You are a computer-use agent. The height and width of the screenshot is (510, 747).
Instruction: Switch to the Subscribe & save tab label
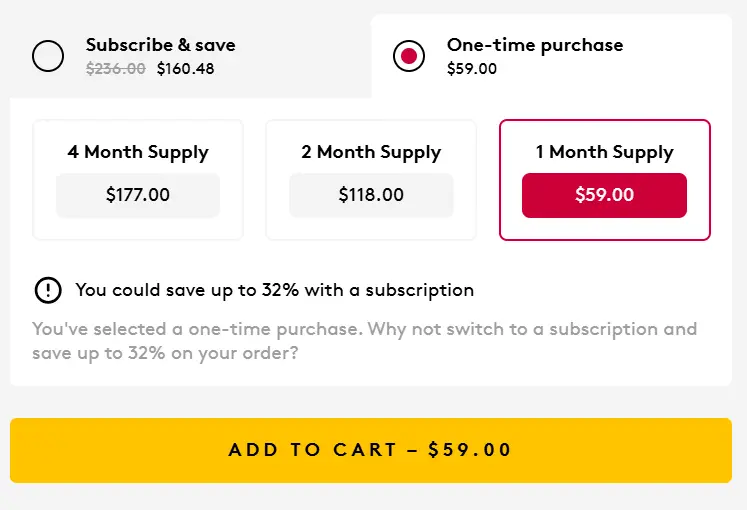click(x=161, y=45)
